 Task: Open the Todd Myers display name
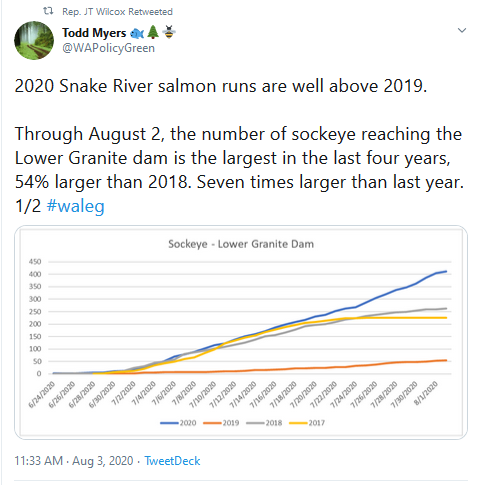point(94,33)
